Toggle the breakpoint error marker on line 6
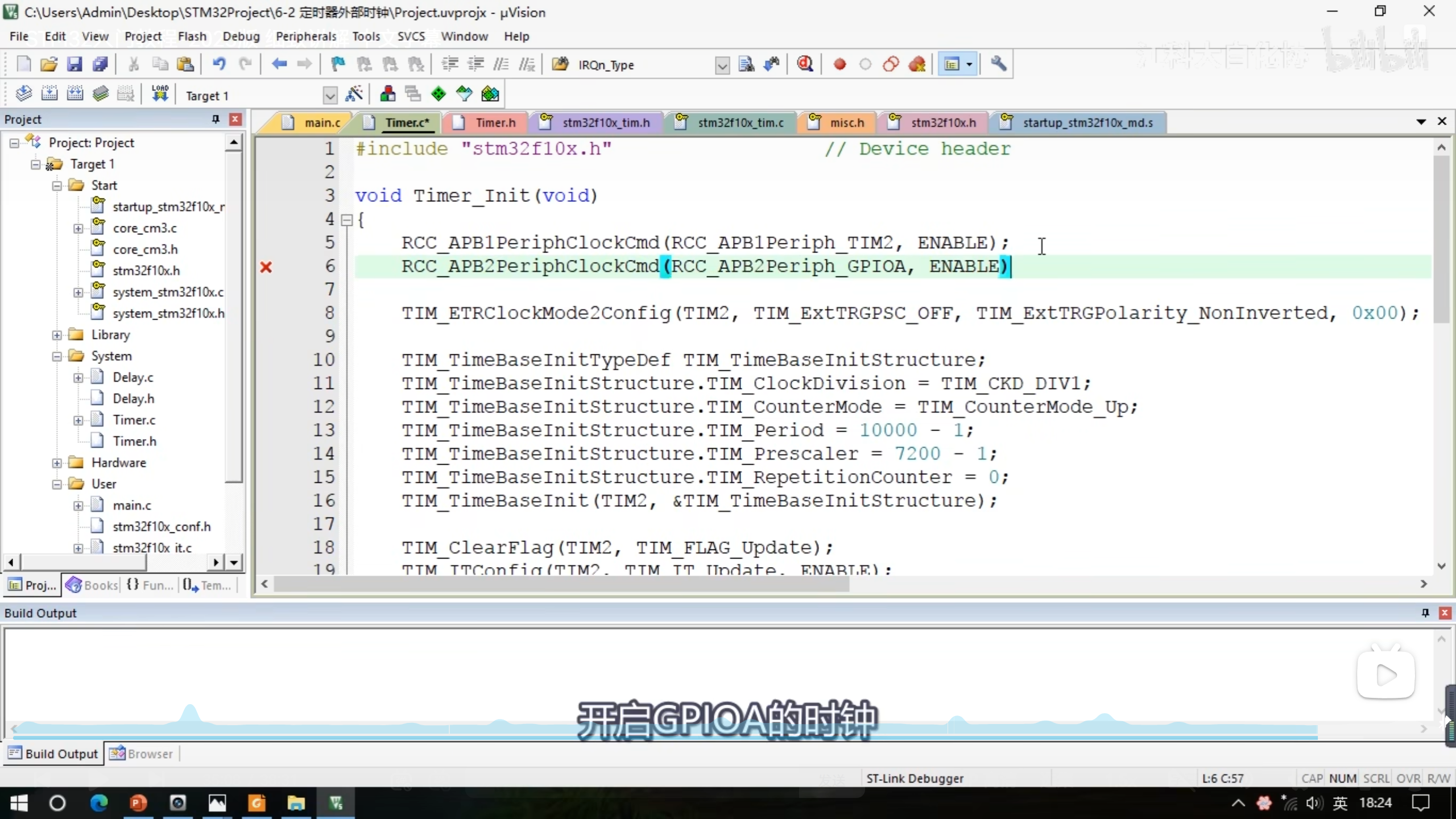 (x=266, y=267)
